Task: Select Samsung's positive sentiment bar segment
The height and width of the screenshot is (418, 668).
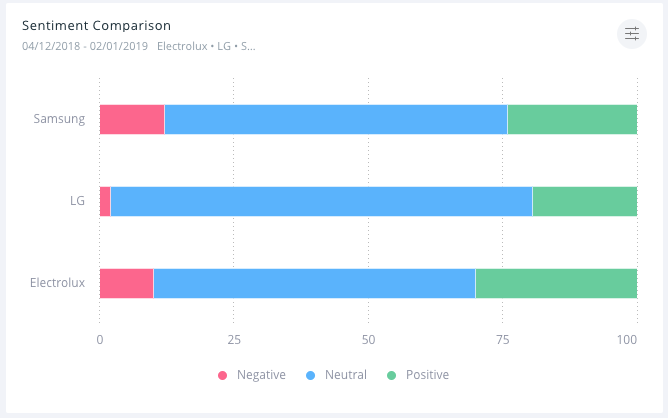Action: coord(572,119)
